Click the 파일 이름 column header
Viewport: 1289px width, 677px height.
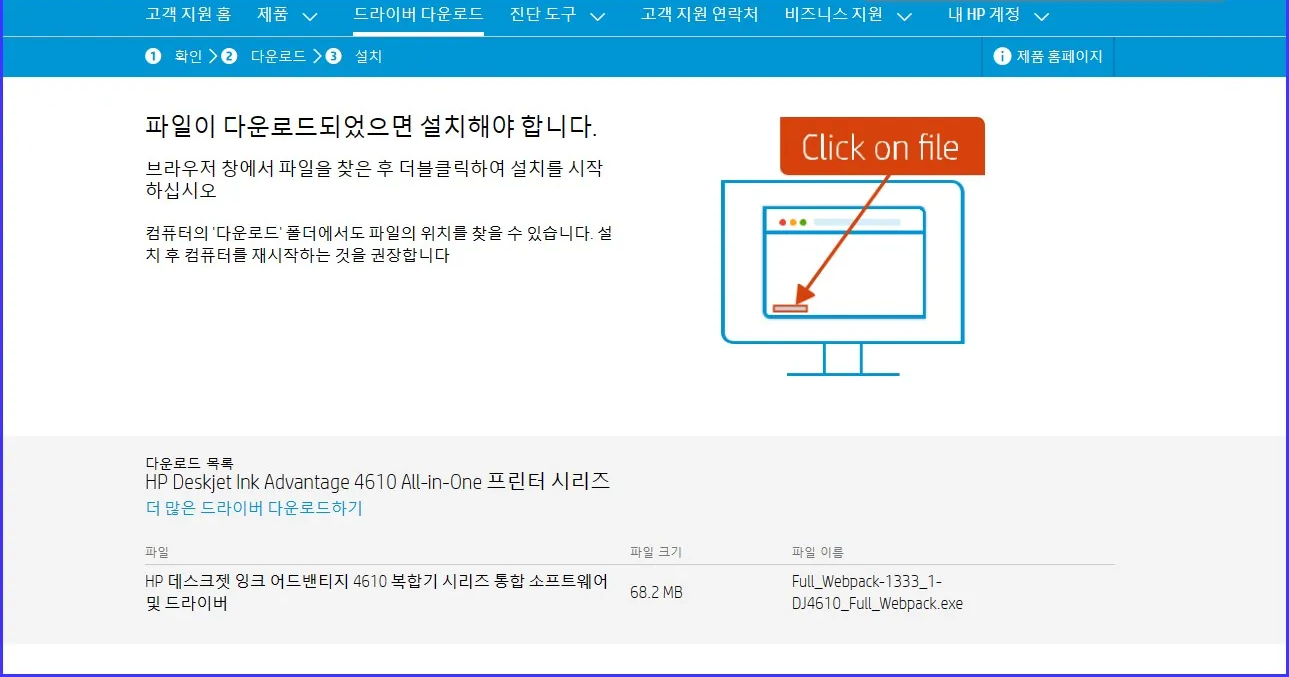[817, 552]
